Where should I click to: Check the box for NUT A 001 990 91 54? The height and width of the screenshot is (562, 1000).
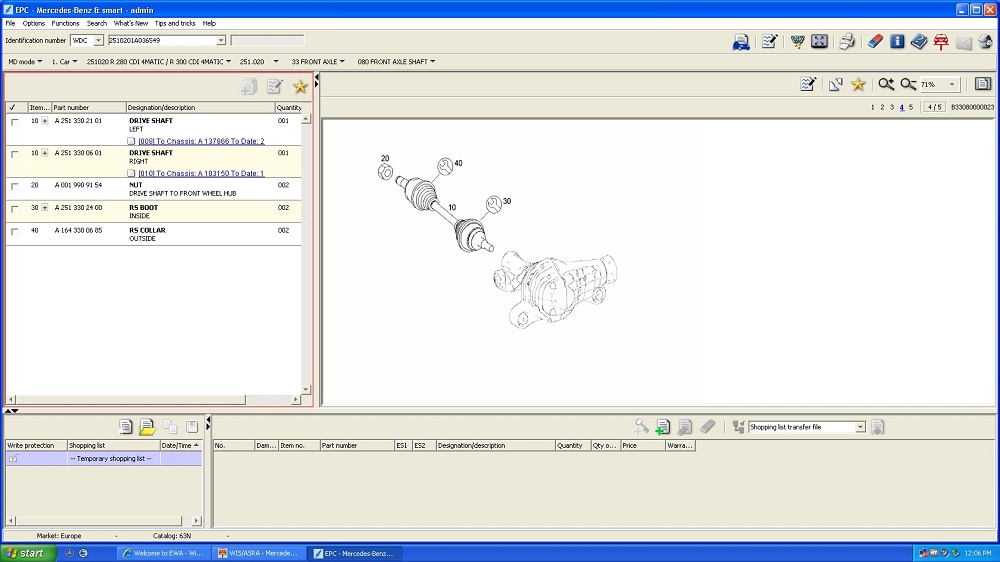pyautogui.click(x=15, y=186)
